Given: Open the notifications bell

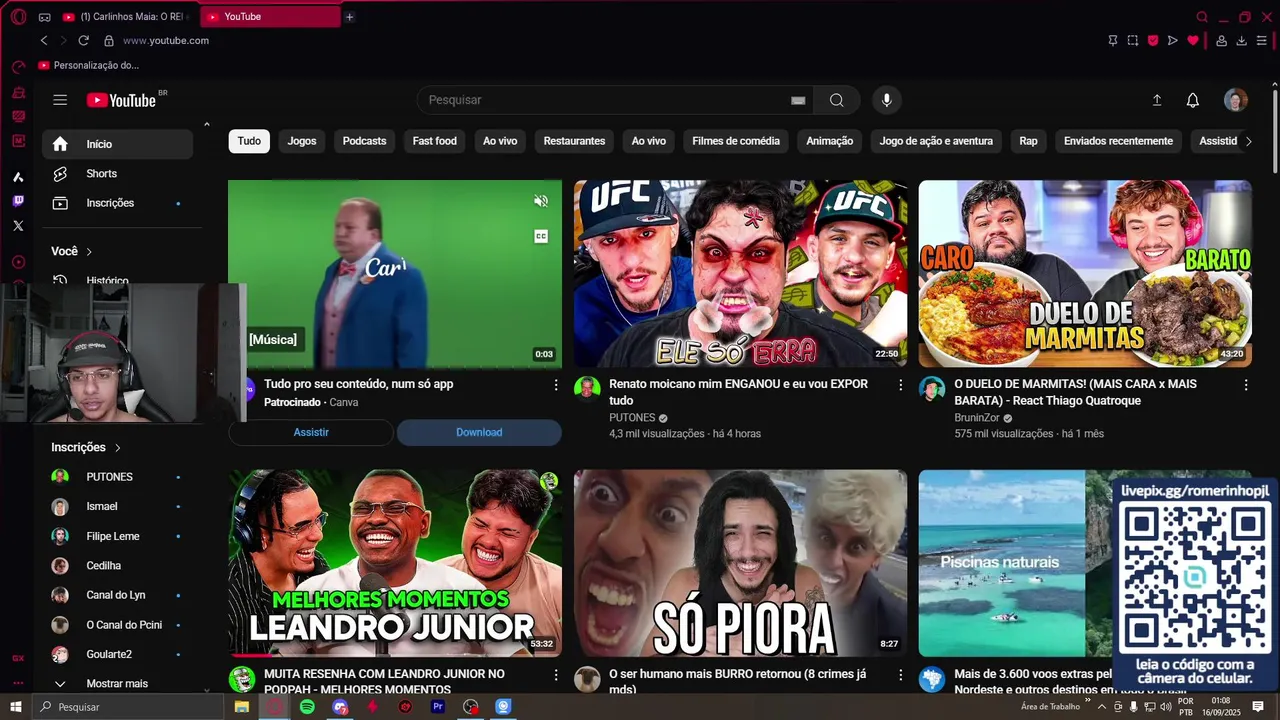Looking at the screenshot, I should click(1193, 100).
